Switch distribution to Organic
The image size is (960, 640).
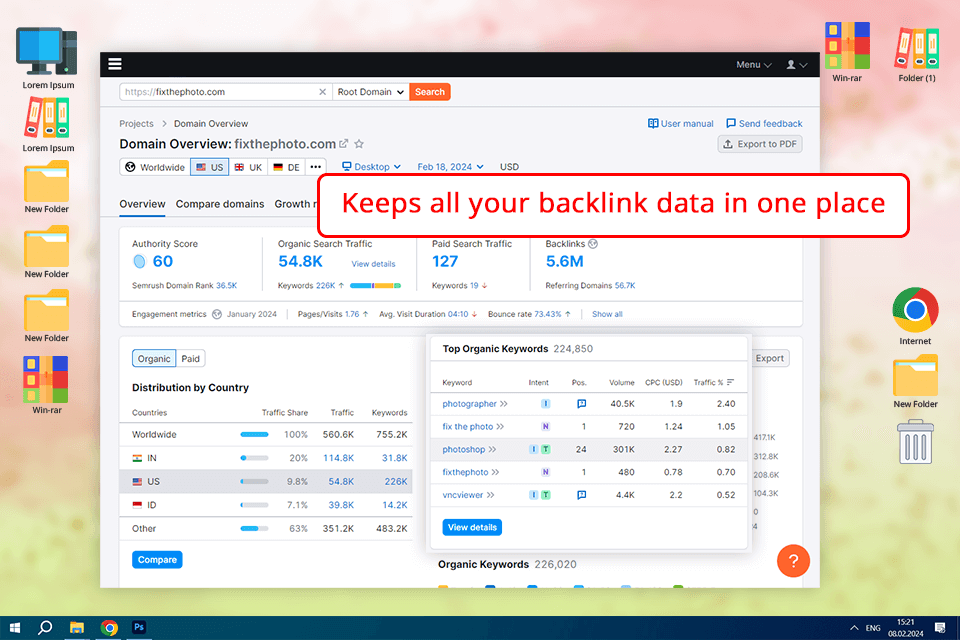coord(154,358)
